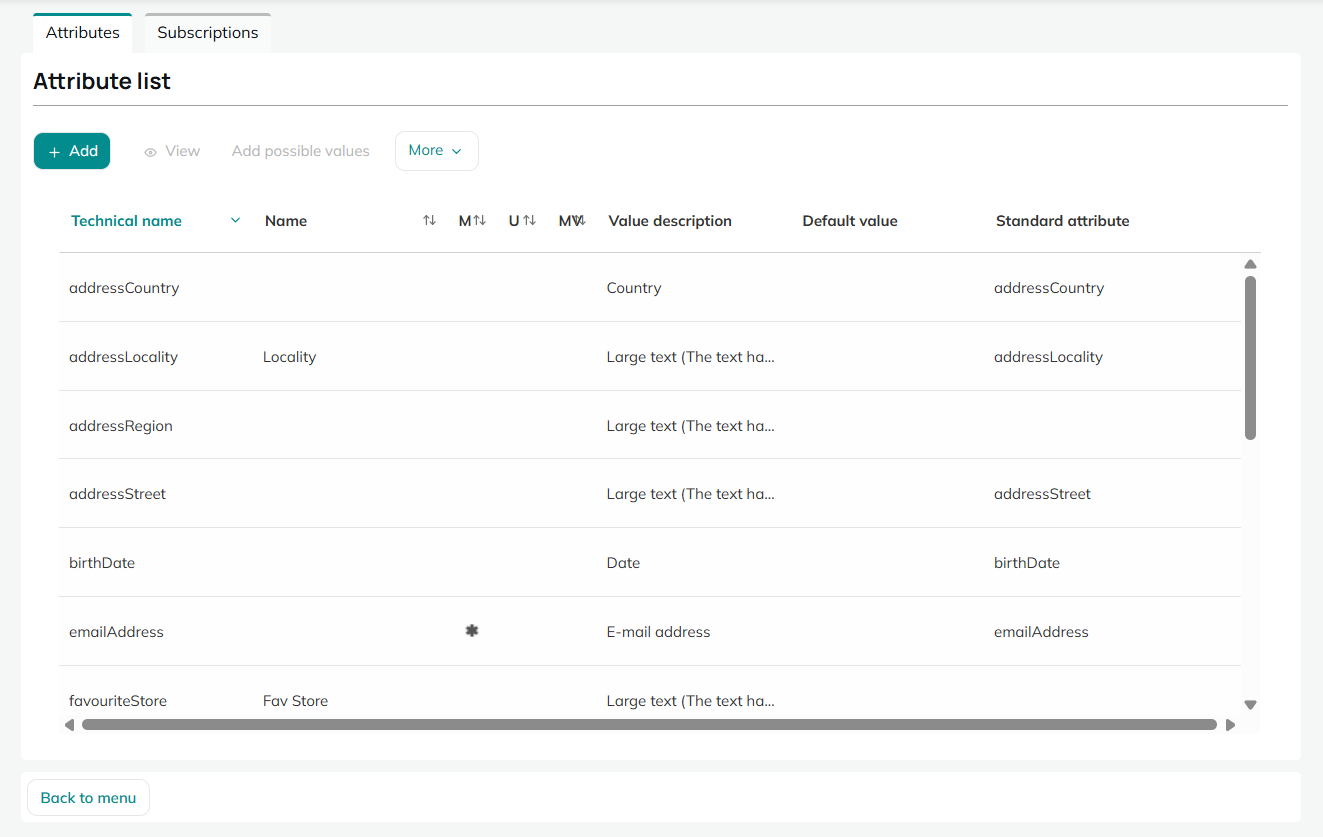This screenshot has height=837, width=1323.
Task: Click birthDate in Standard attribute column
Action: pyautogui.click(x=1027, y=563)
